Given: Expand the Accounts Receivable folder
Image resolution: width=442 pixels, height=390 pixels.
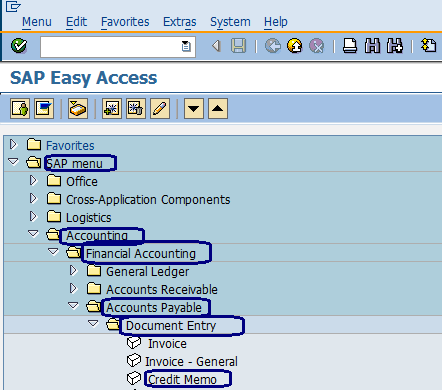Looking at the screenshot, I should click(73, 288).
